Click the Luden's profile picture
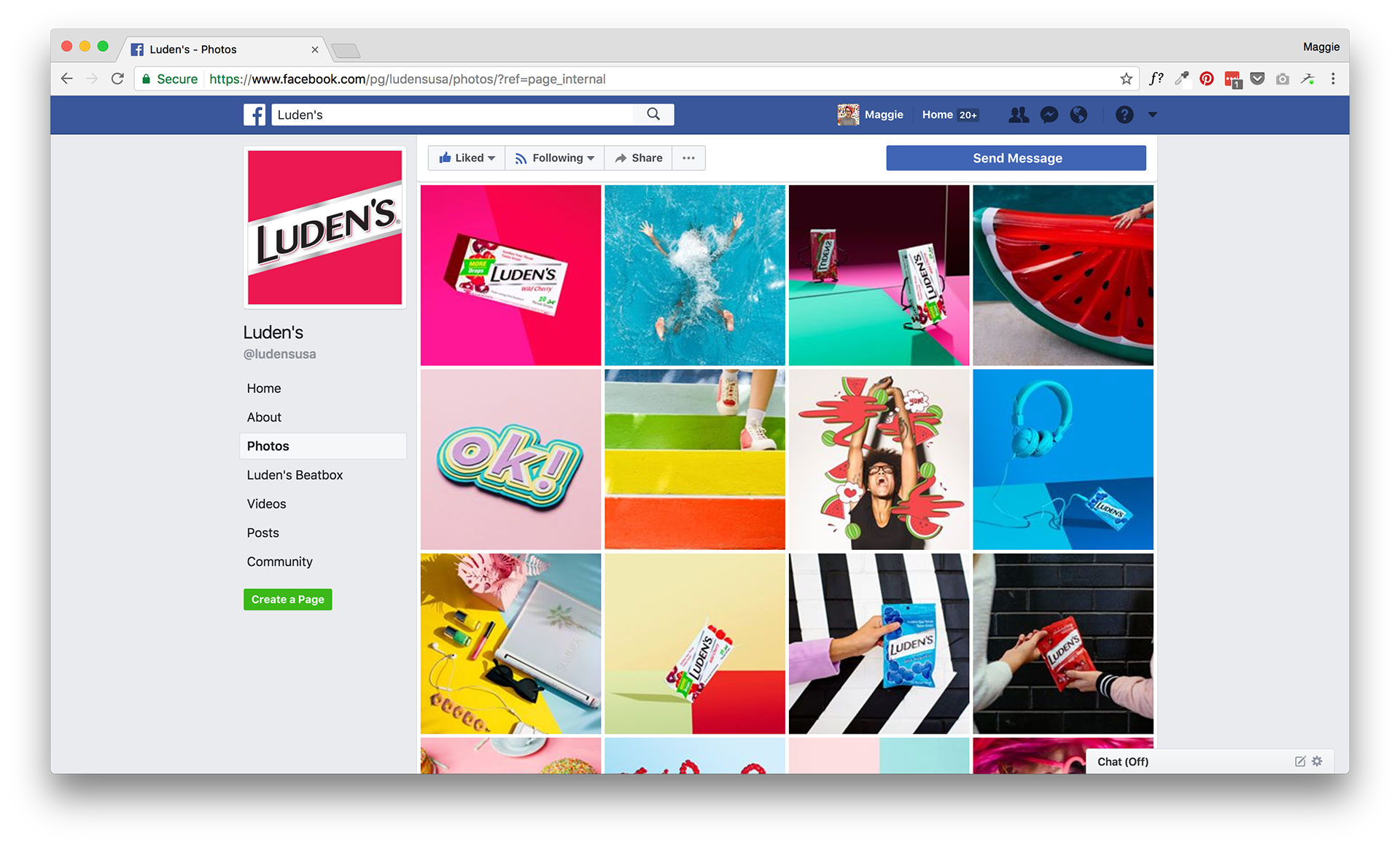This screenshot has width=1400, height=846. pyautogui.click(x=324, y=227)
